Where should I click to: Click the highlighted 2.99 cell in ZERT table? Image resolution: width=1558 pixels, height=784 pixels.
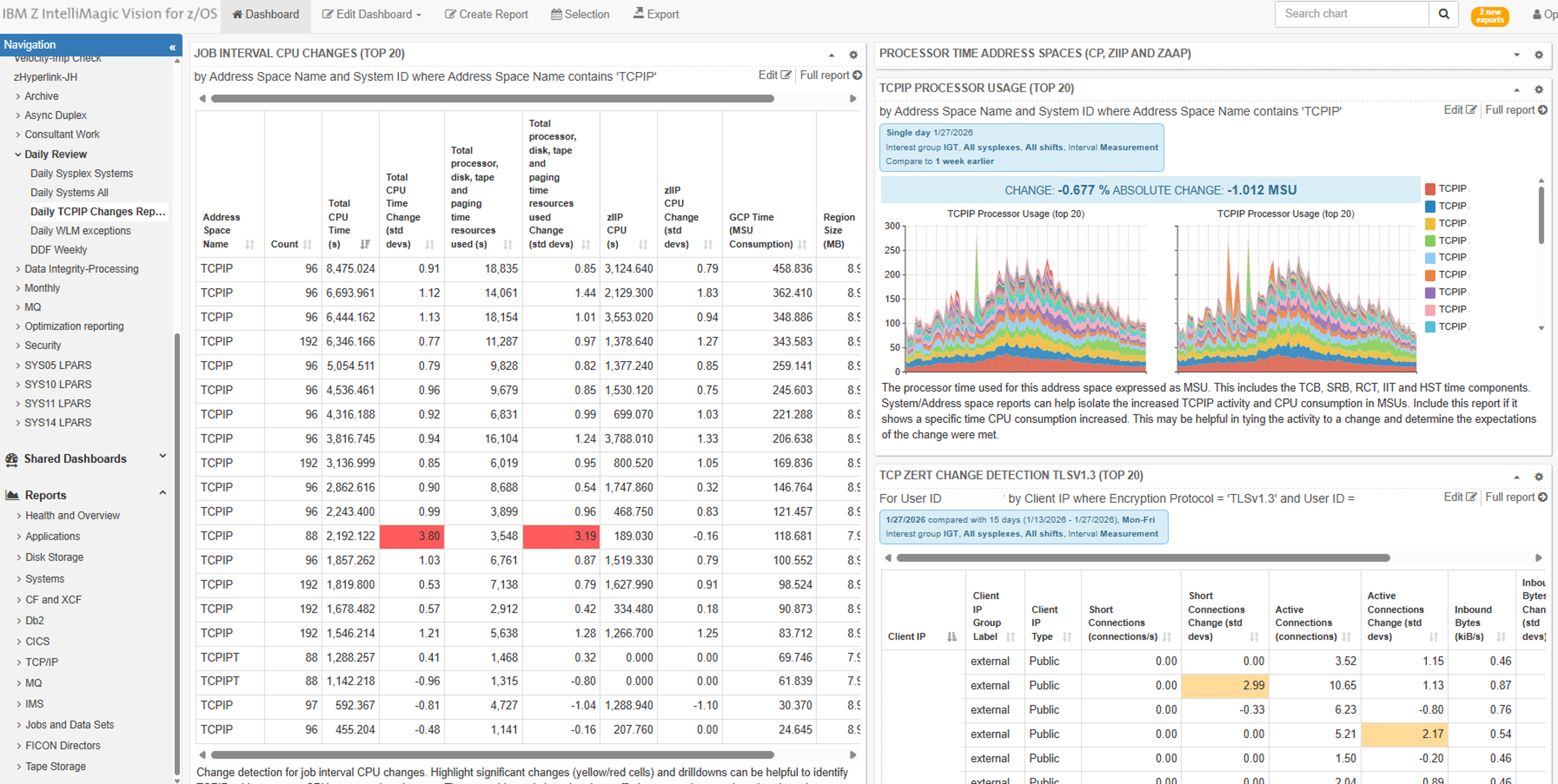coord(1225,686)
